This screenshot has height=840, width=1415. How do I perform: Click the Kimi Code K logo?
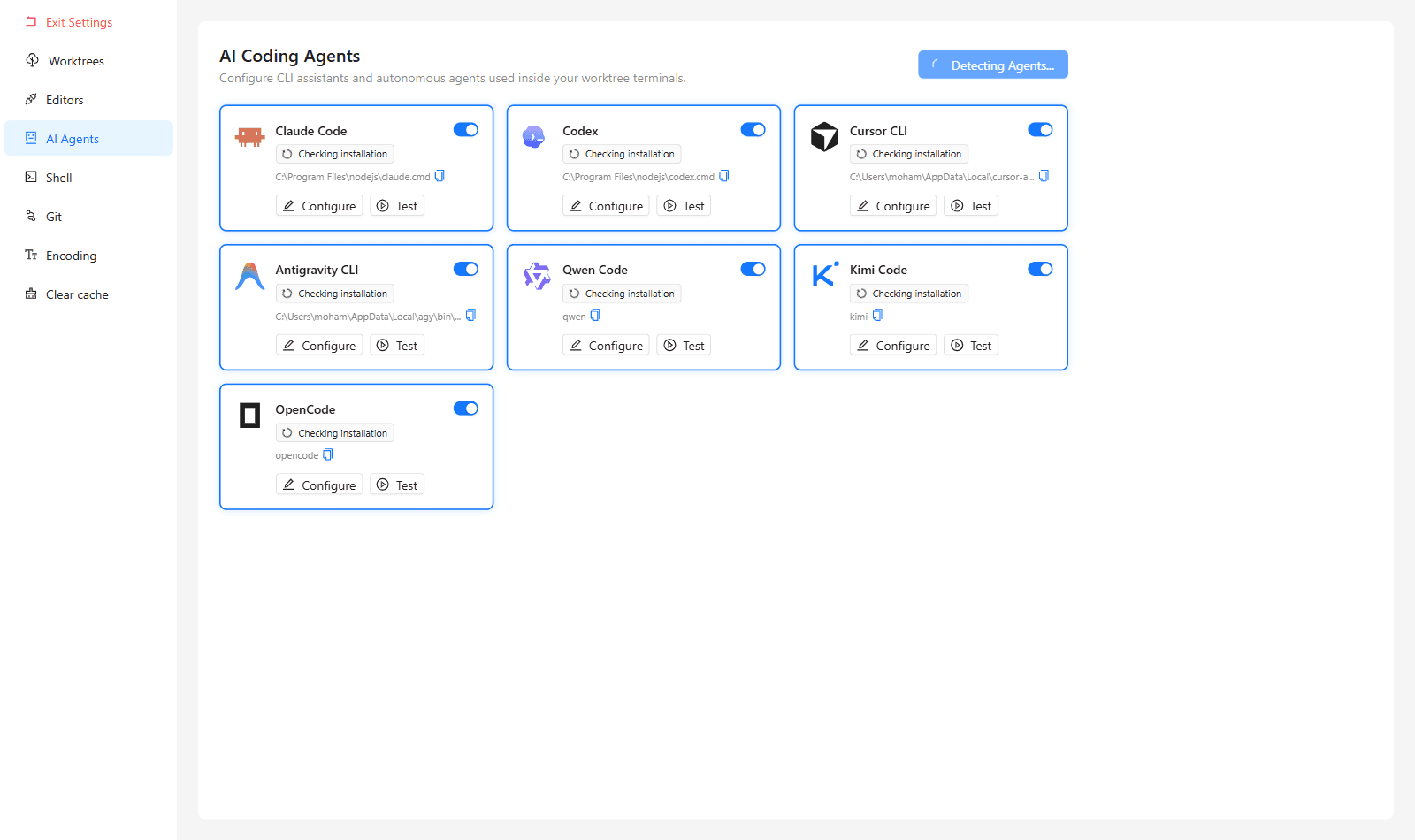tap(824, 274)
